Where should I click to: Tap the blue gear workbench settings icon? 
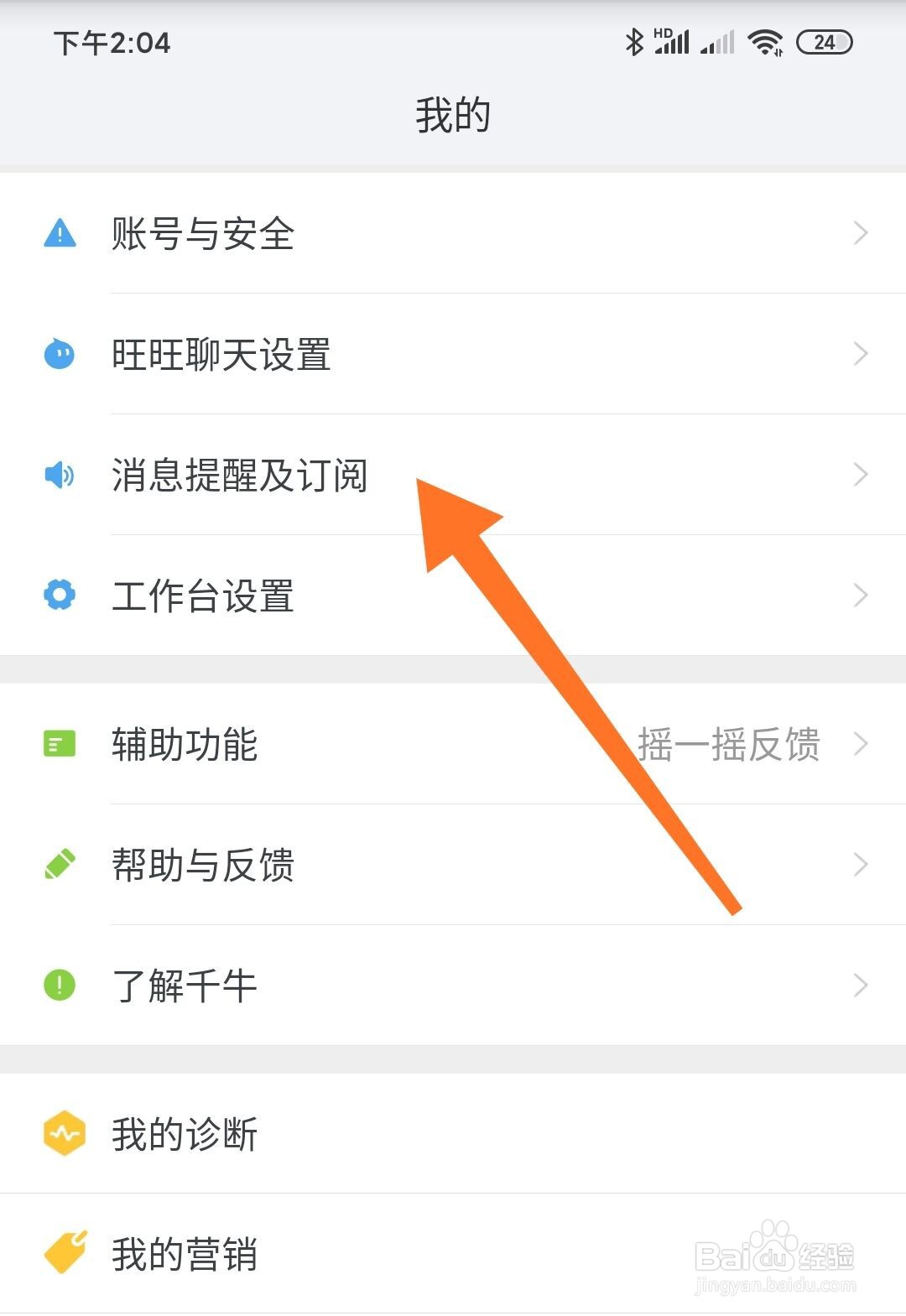[x=60, y=596]
